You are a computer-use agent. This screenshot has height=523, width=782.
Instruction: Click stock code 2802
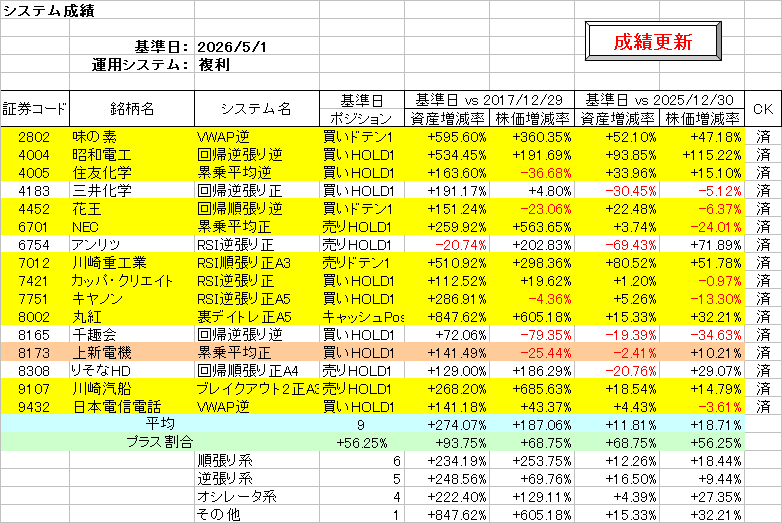34,137
